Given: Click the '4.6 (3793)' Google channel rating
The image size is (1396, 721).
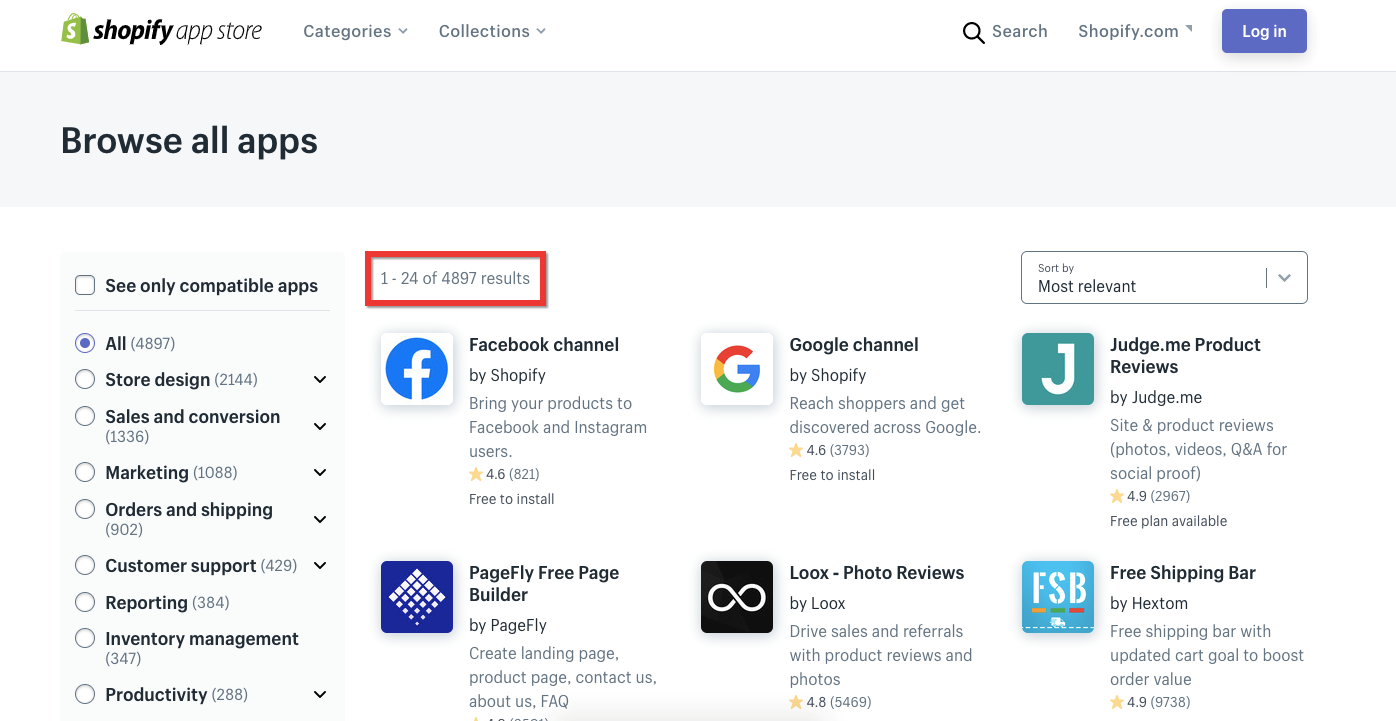Looking at the screenshot, I should click(x=830, y=450).
